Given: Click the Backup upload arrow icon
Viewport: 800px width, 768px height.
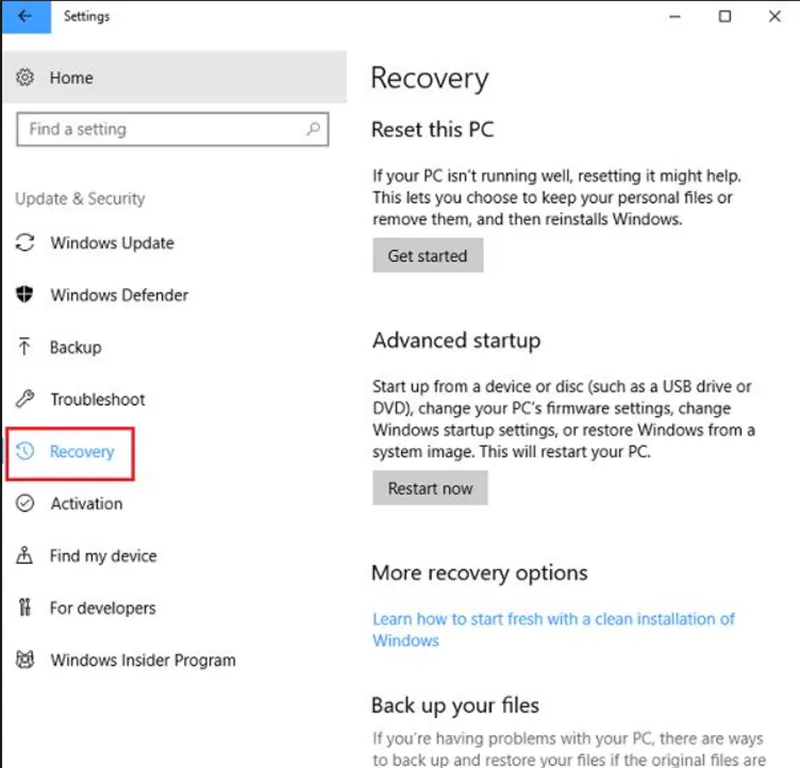Looking at the screenshot, I should (26, 347).
